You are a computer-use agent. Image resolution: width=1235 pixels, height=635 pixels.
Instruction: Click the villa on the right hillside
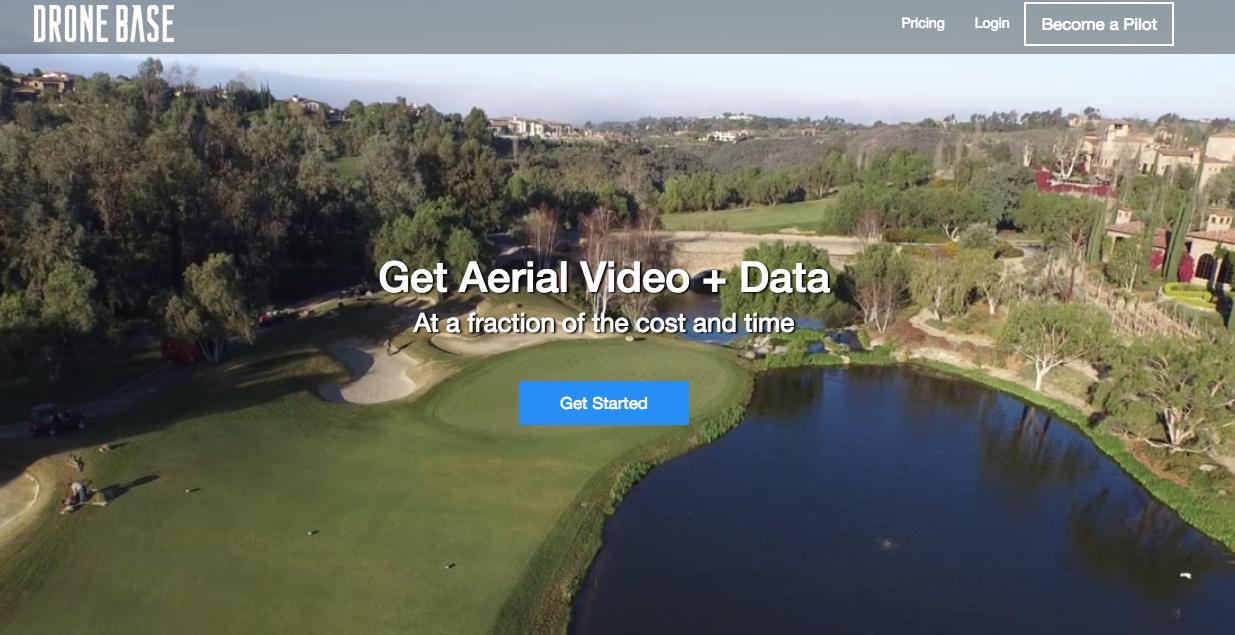(x=1160, y=150)
